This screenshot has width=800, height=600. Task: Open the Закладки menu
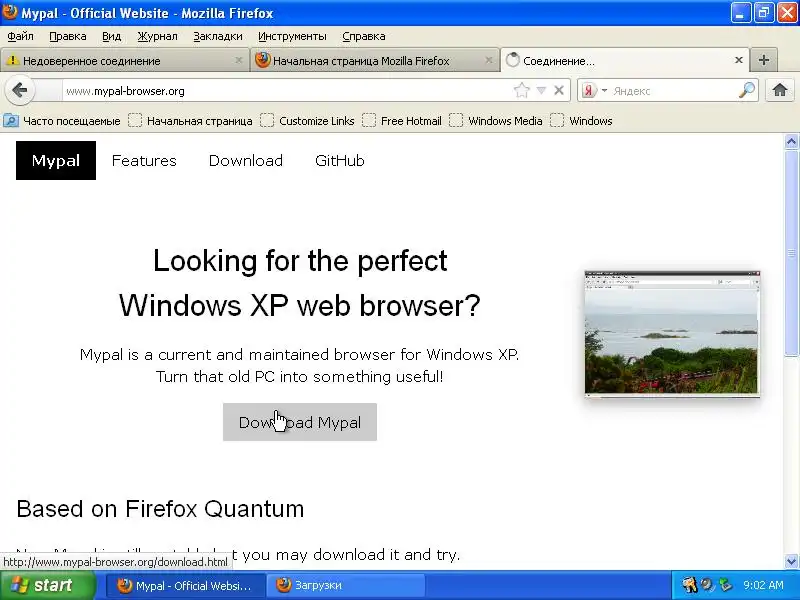coord(218,36)
